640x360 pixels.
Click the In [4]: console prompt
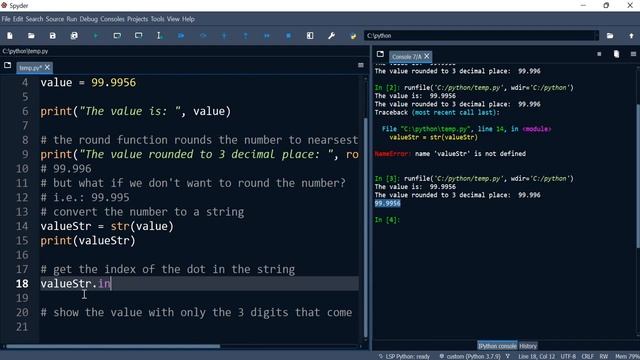[x=387, y=220]
